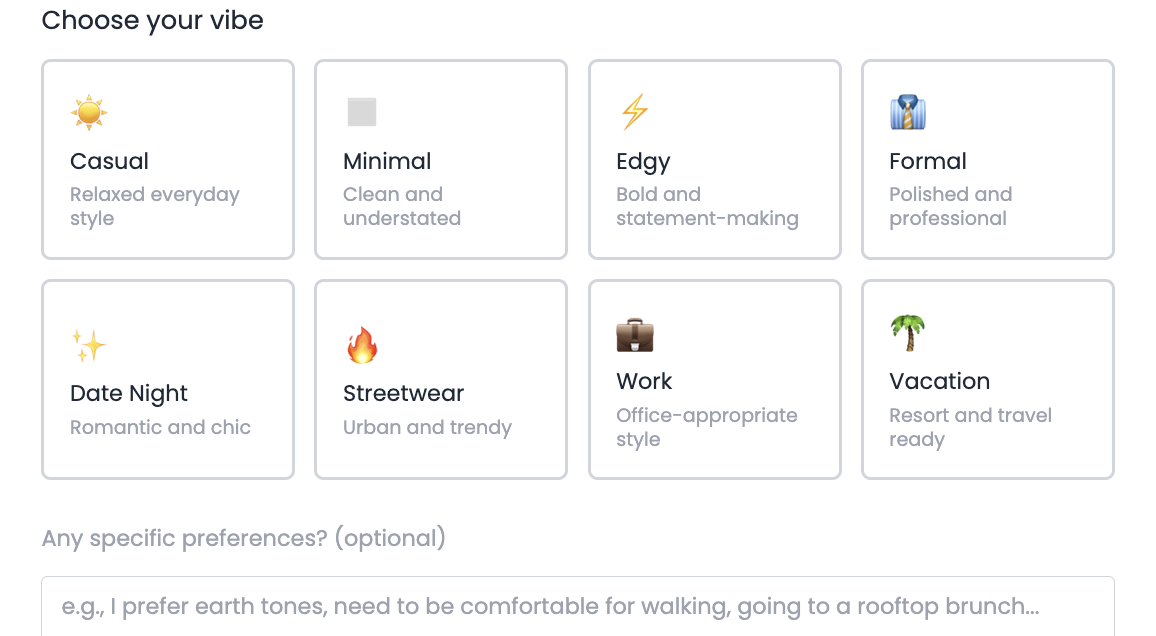
Task: Select the Casual vibe title
Action: point(109,161)
